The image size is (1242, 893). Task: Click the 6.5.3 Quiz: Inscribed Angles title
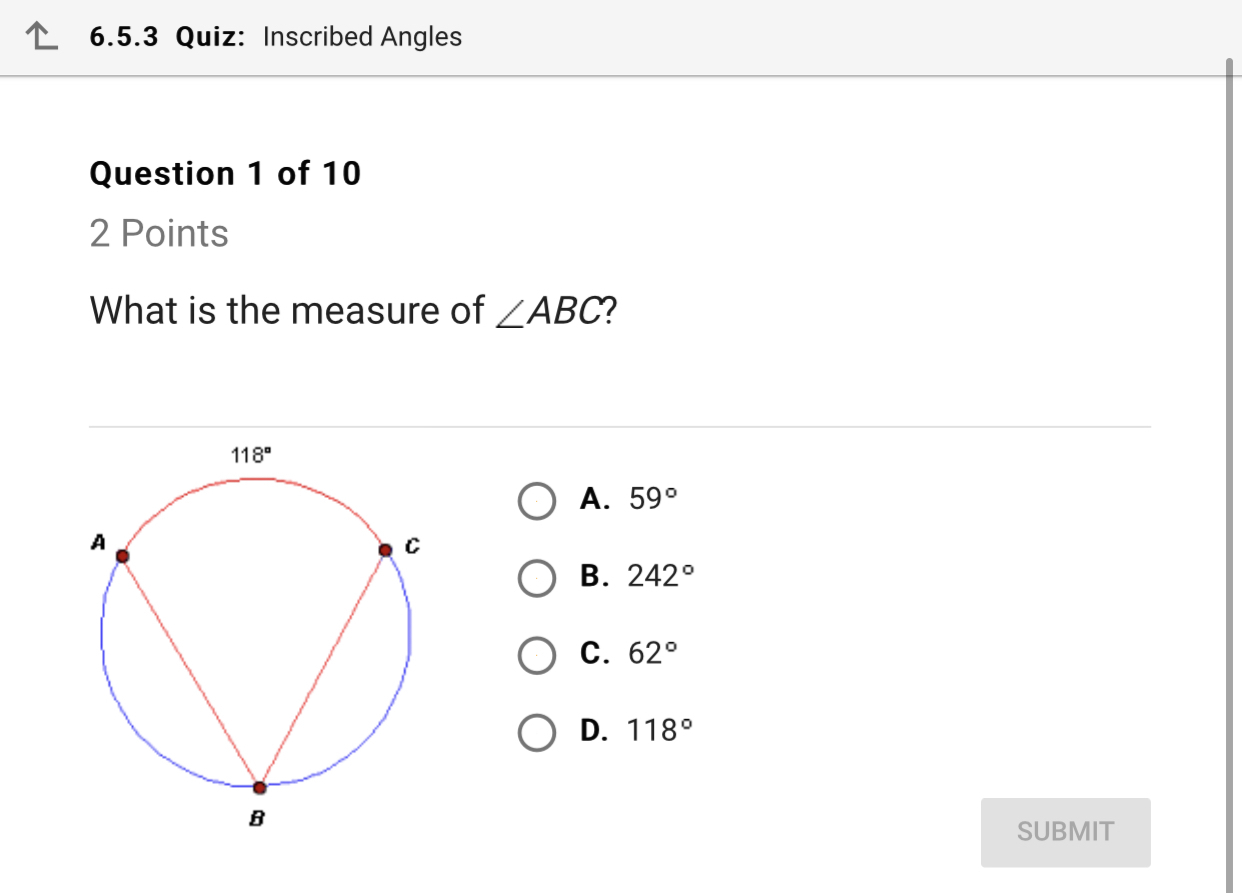click(276, 36)
